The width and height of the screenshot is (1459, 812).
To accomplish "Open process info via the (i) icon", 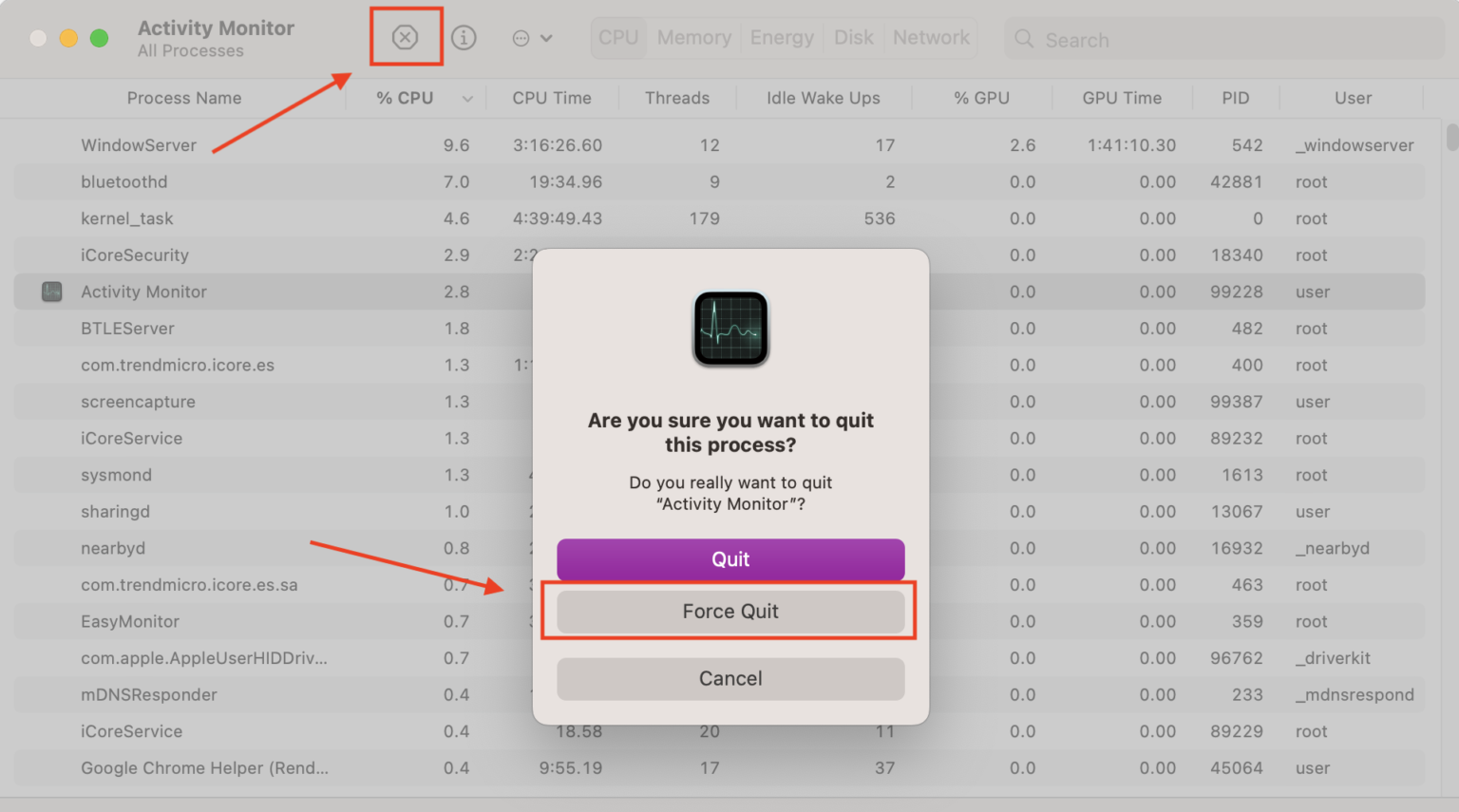I will click(x=464, y=37).
